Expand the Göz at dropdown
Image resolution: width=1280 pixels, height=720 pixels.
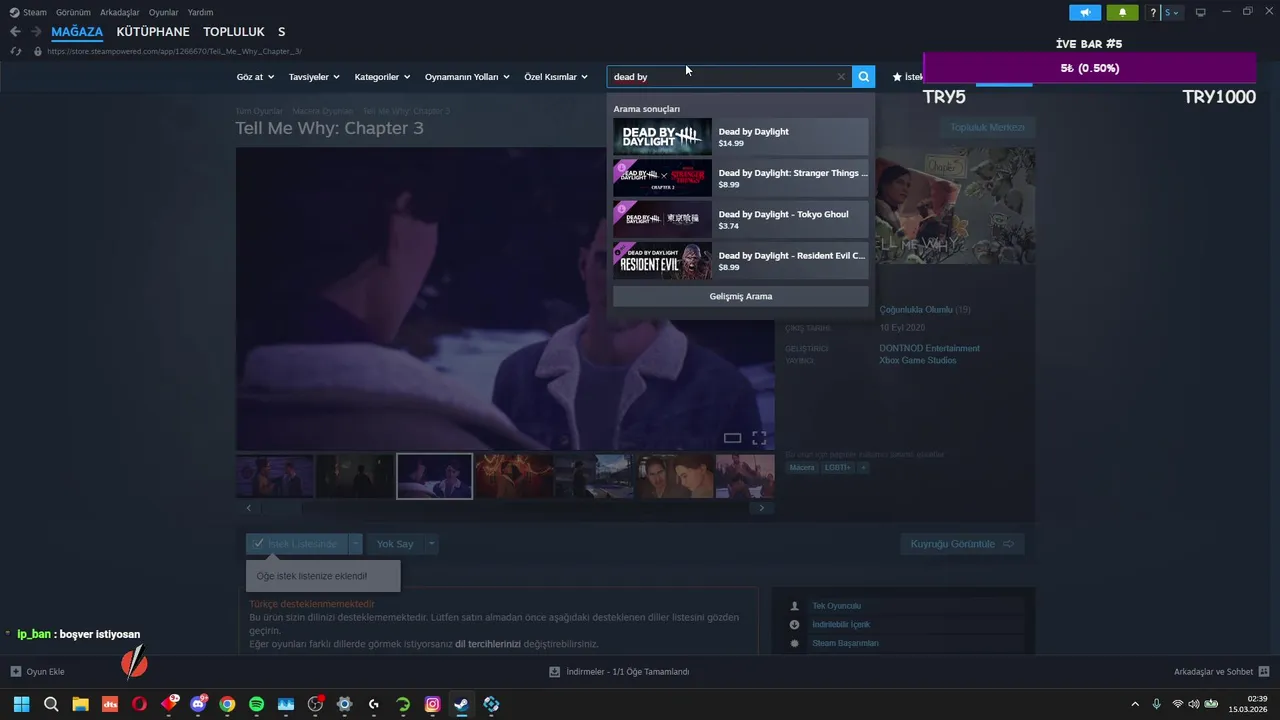pyautogui.click(x=255, y=77)
